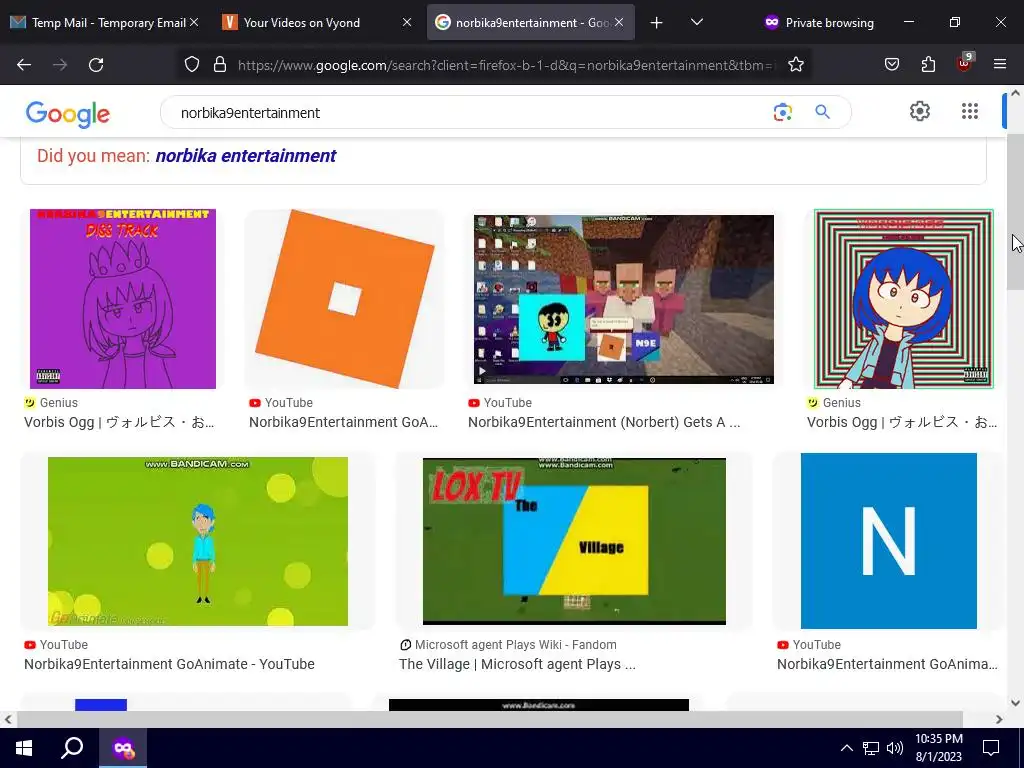Open the green GoAnimate character thumbnail
This screenshot has height=768, width=1024.
point(198,541)
